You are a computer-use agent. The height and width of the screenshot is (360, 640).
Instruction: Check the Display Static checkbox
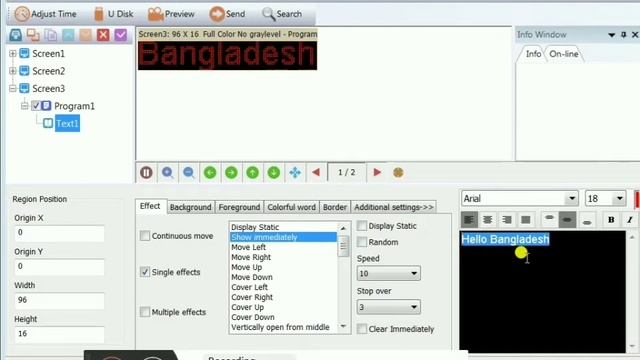point(362,226)
